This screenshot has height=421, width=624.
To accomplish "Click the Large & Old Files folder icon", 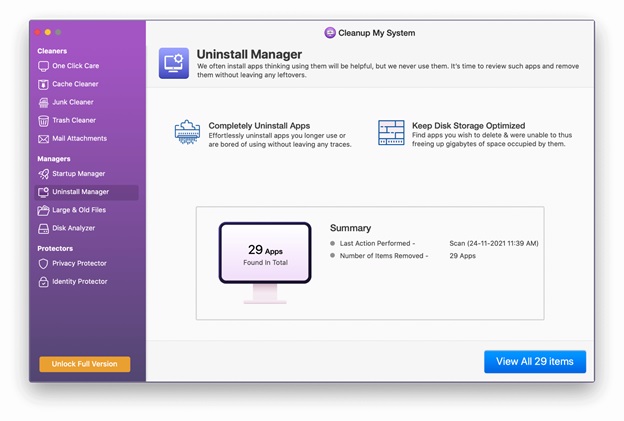I will 43,210.
